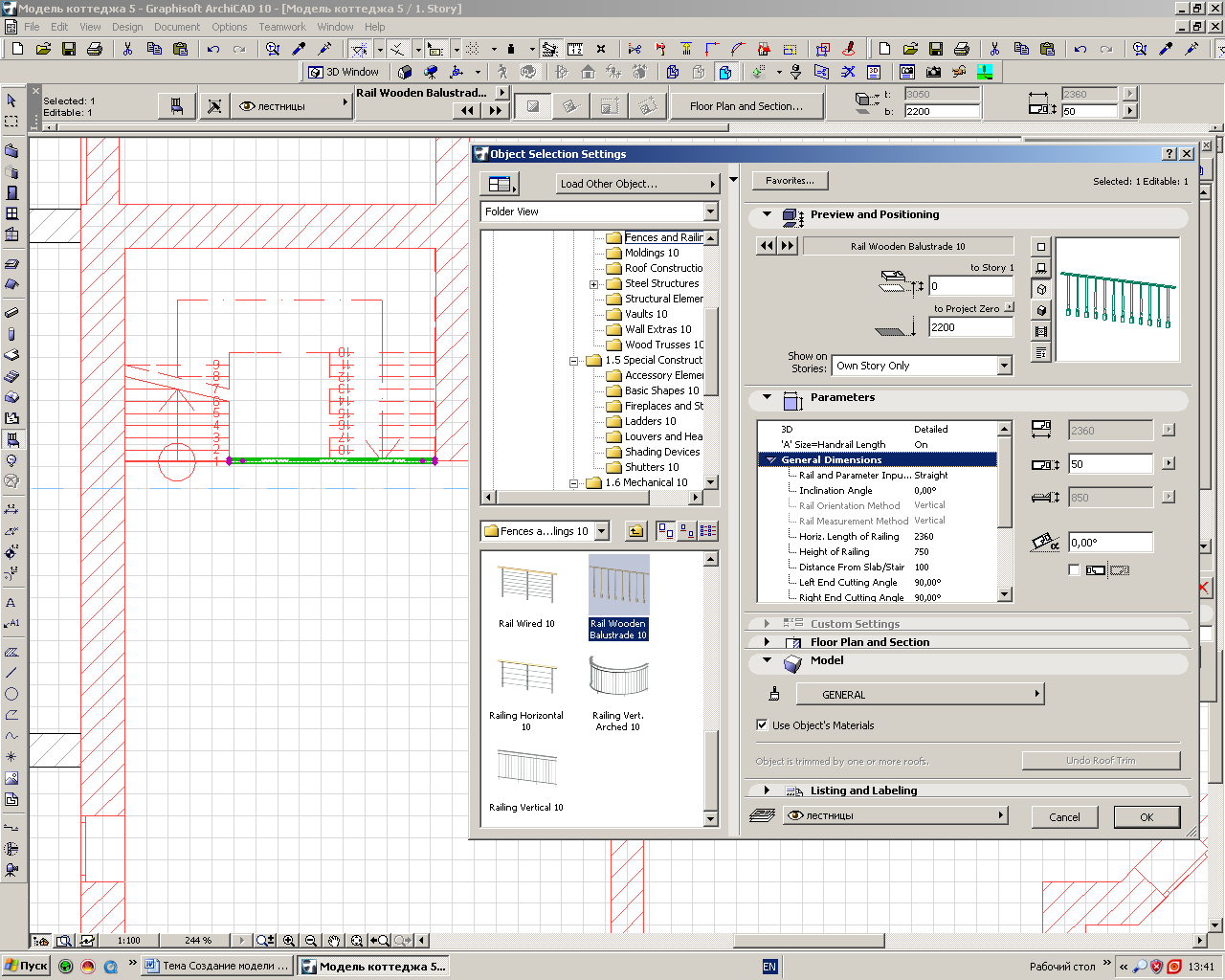Image resolution: width=1225 pixels, height=980 pixels.
Task: Click the next object arrow in Preview panel
Action: click(x=788, y=246)
